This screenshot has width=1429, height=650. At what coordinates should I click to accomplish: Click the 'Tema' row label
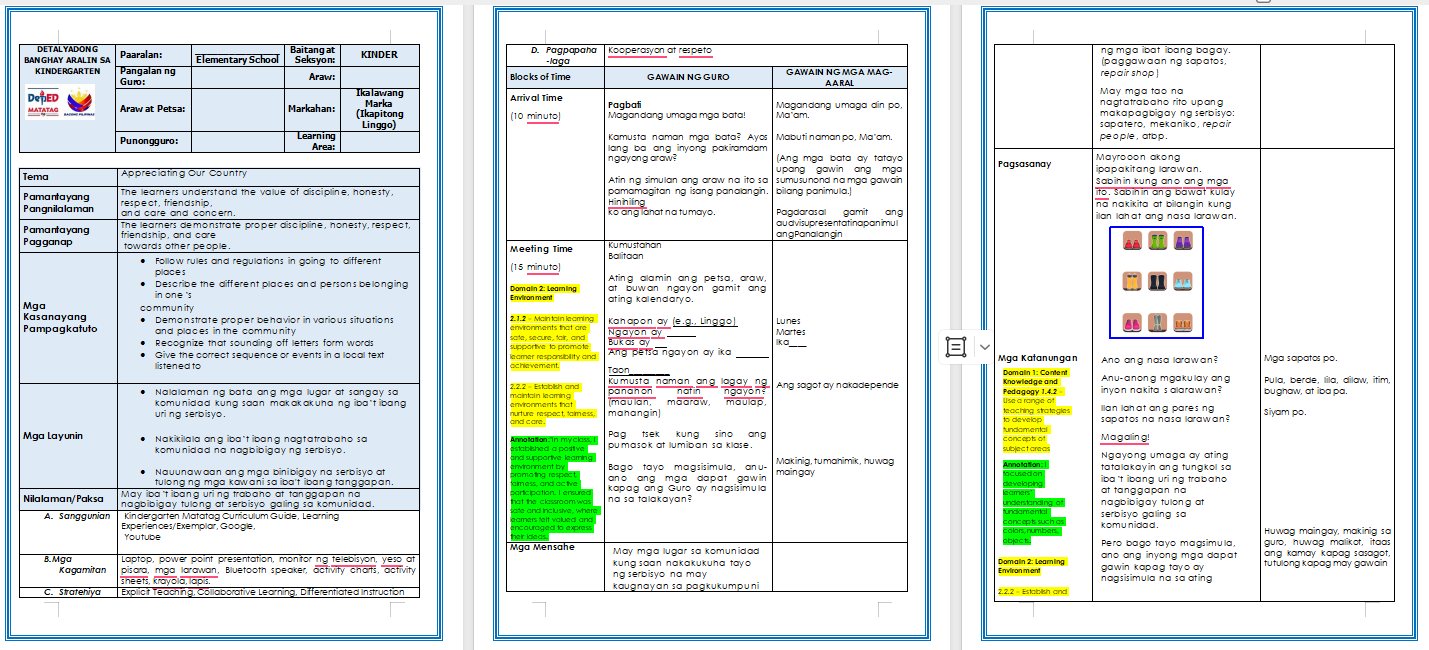click(x=36, y=177)
